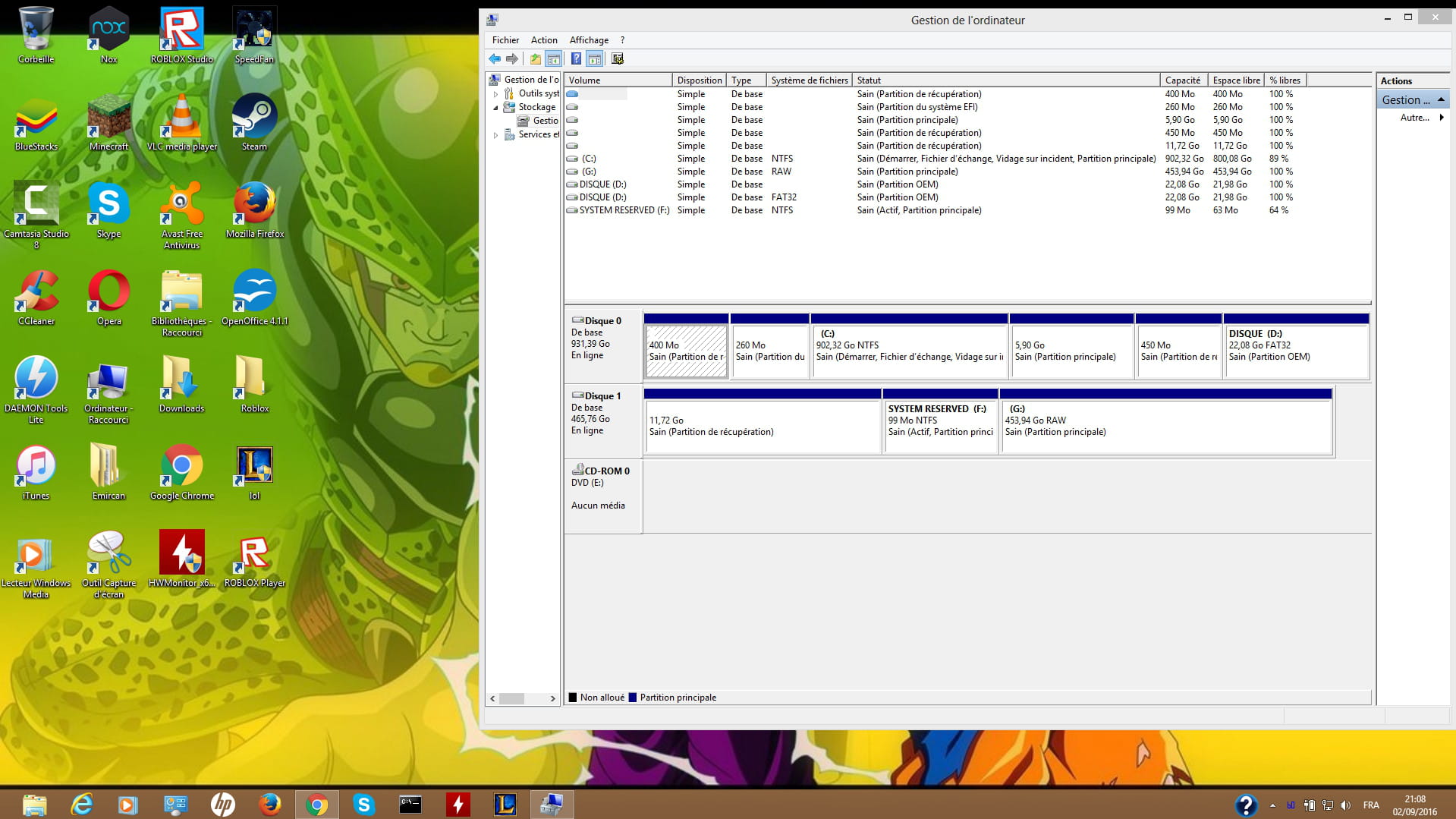Click the Back arrow in the toolbar
Image resolution: width=1456 pixels, height=819 pixels.
tap(495, 59)
